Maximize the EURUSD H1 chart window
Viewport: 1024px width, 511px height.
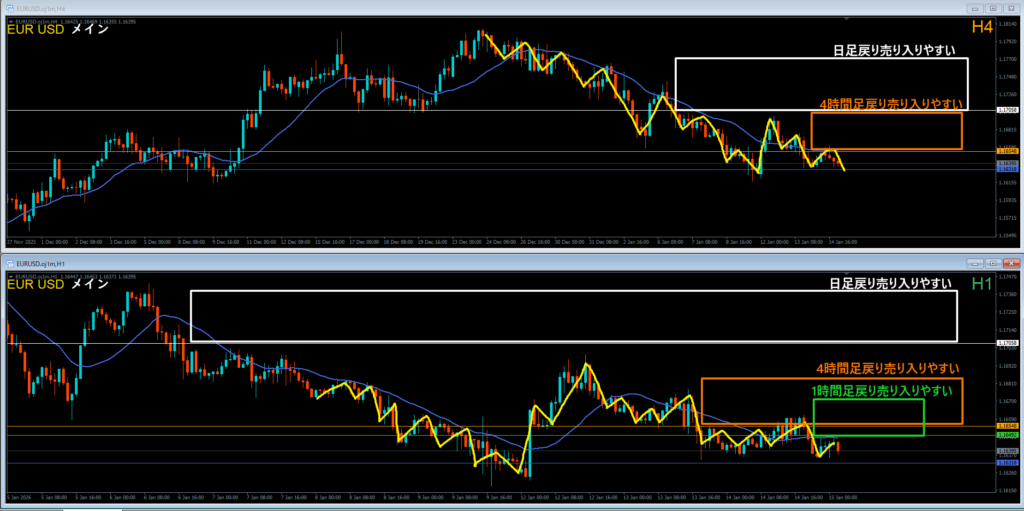click(x=993, y=263)
